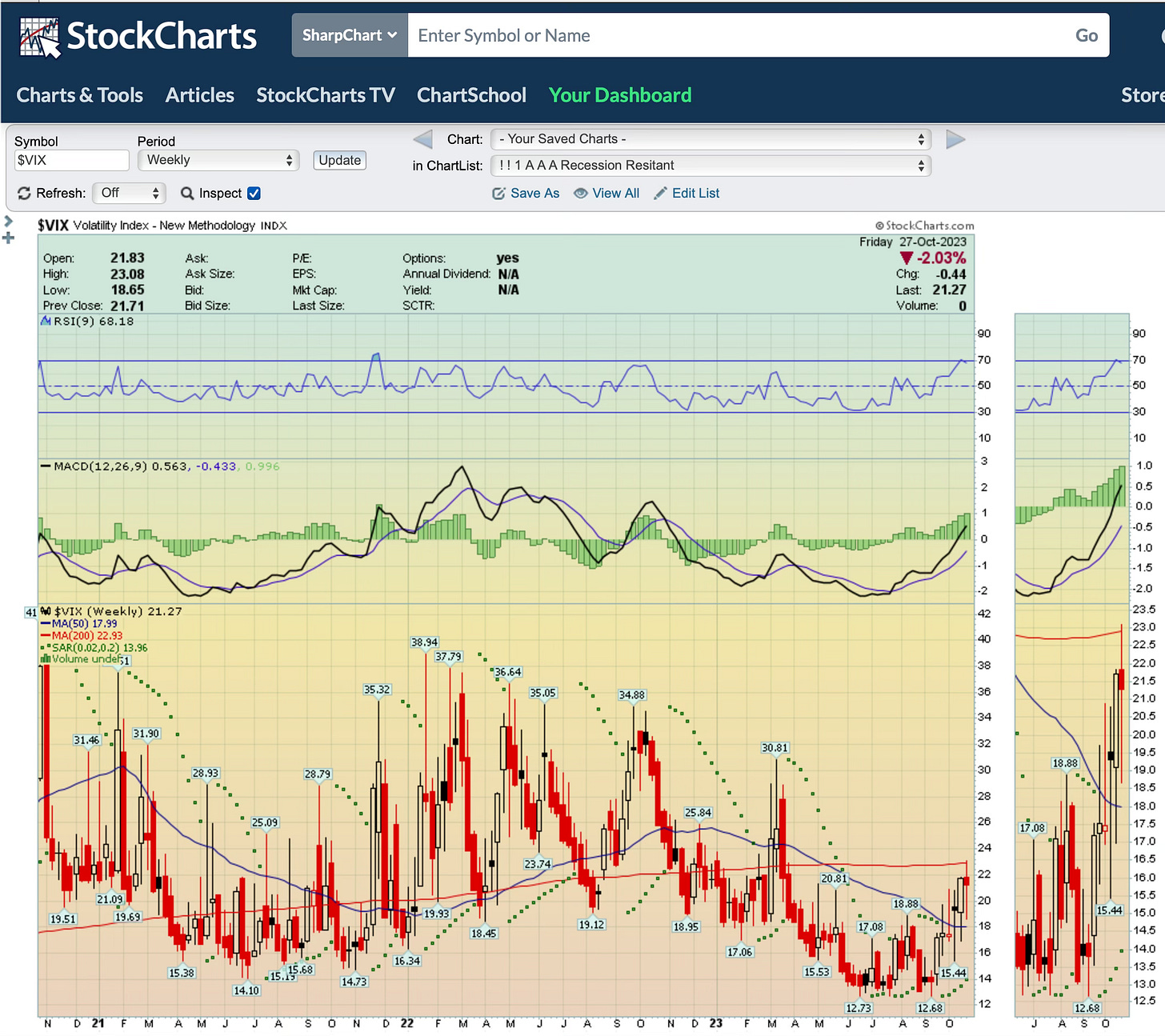Image resolution: width=1165 pixels, height=1036 pixels.
Task: Go to next saved chart arrow
Action: point(955,139)
